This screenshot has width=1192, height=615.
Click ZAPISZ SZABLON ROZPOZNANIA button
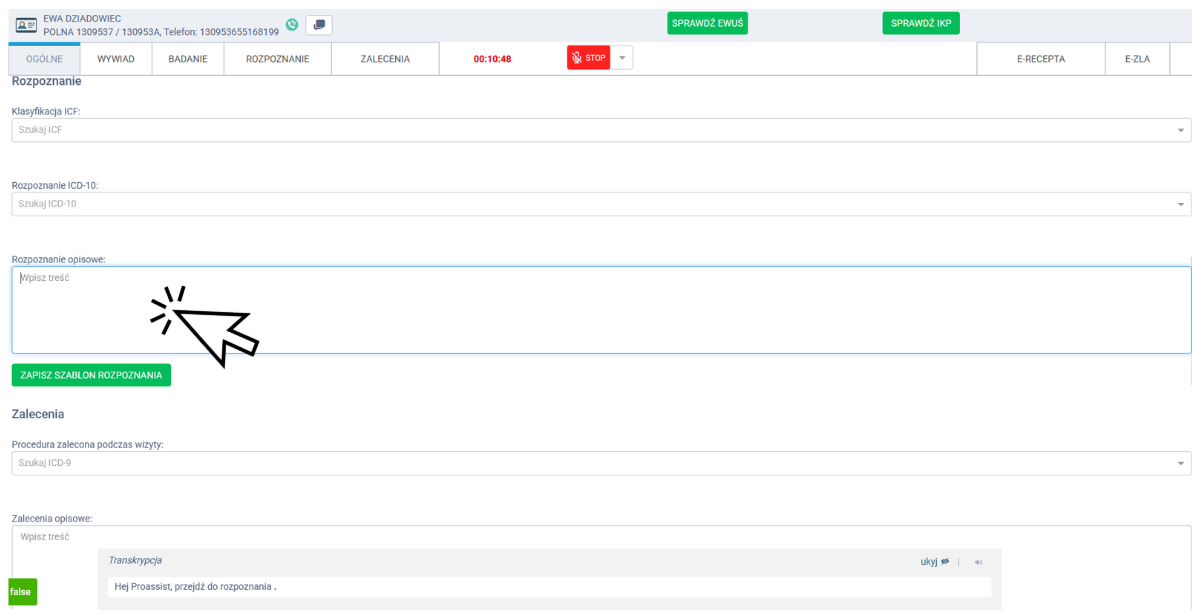click(x=91, y=375)
